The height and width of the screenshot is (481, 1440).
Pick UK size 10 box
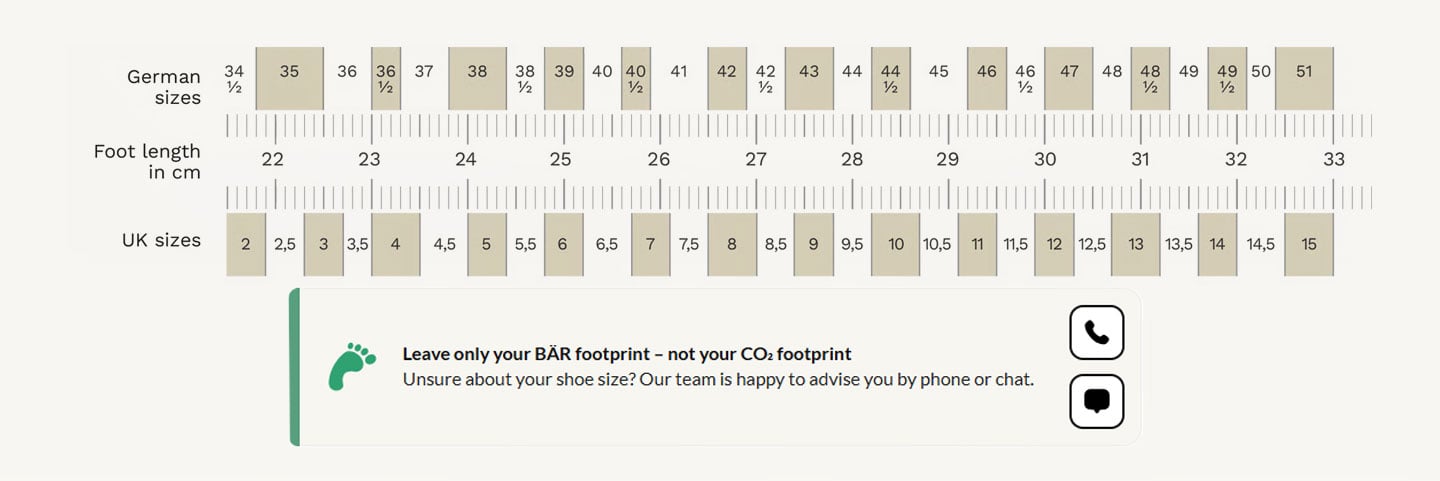(x=896, y=244)
